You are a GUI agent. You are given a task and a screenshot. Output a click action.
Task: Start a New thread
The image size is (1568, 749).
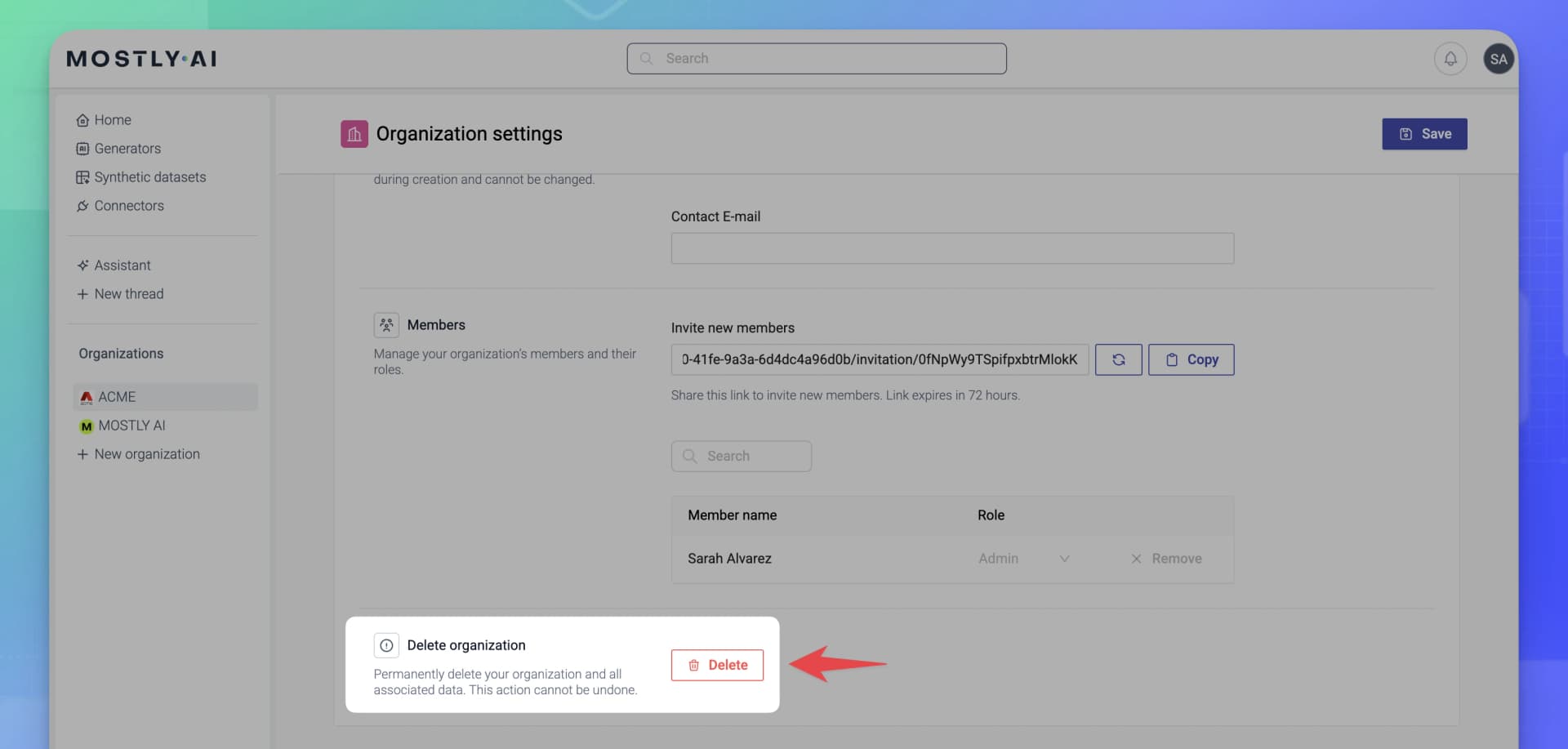click(128, 294)
